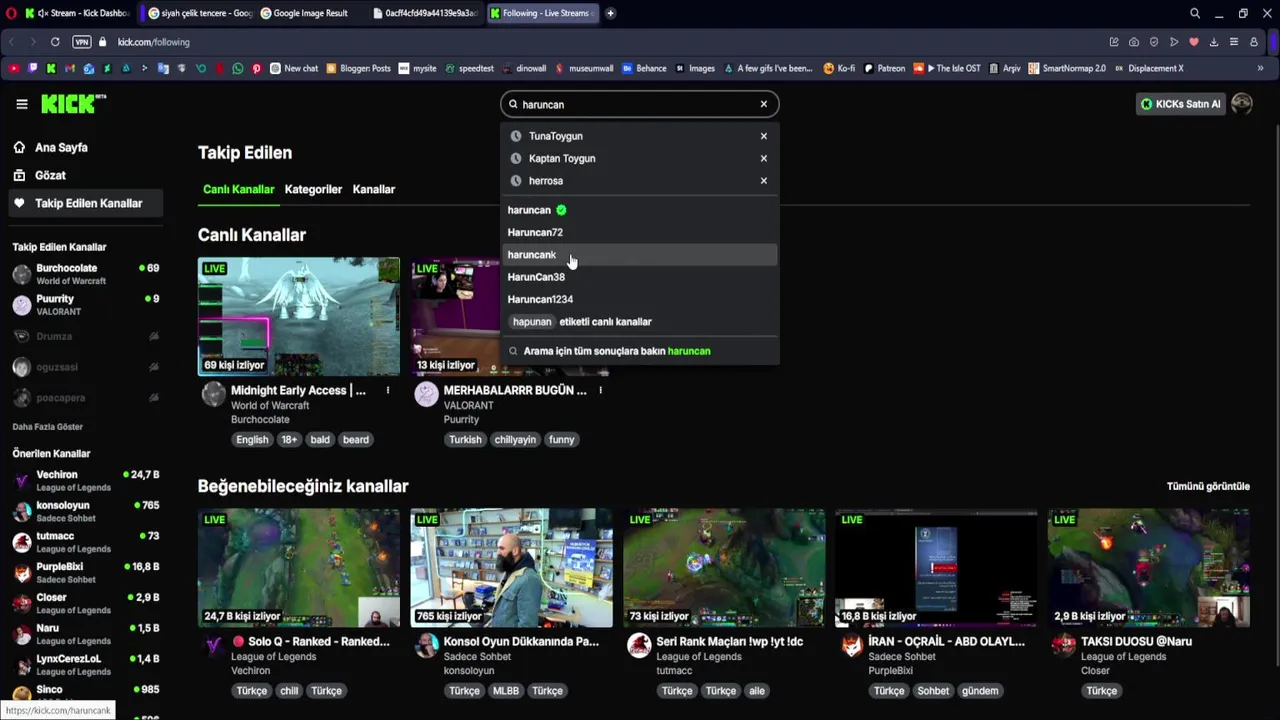The image size is (1280, 720).
Task: Click the browser tab search magnifier icon
Action: pyautogui.click(x=1195, y=13)
